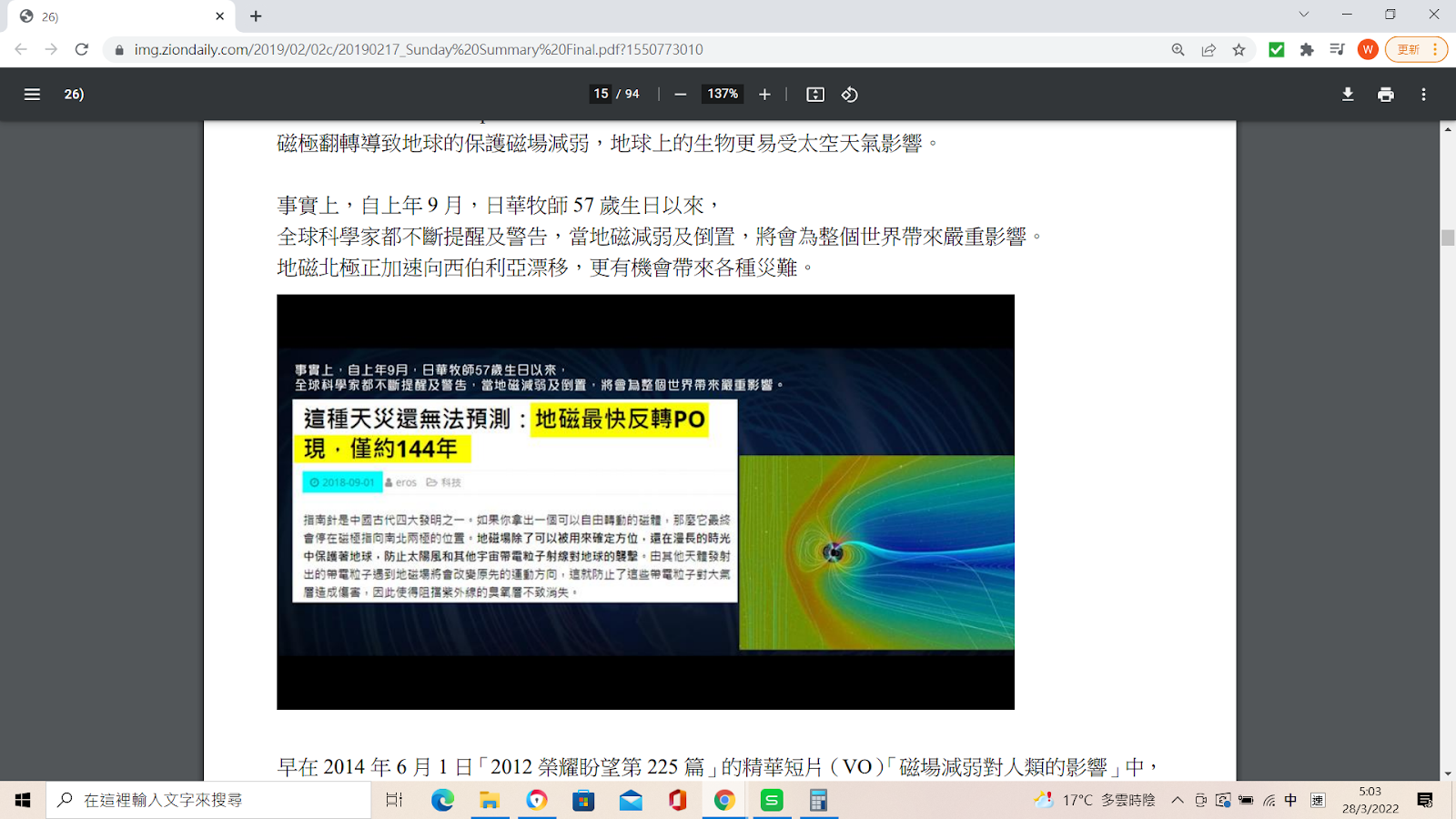Reload the current page

82,49
